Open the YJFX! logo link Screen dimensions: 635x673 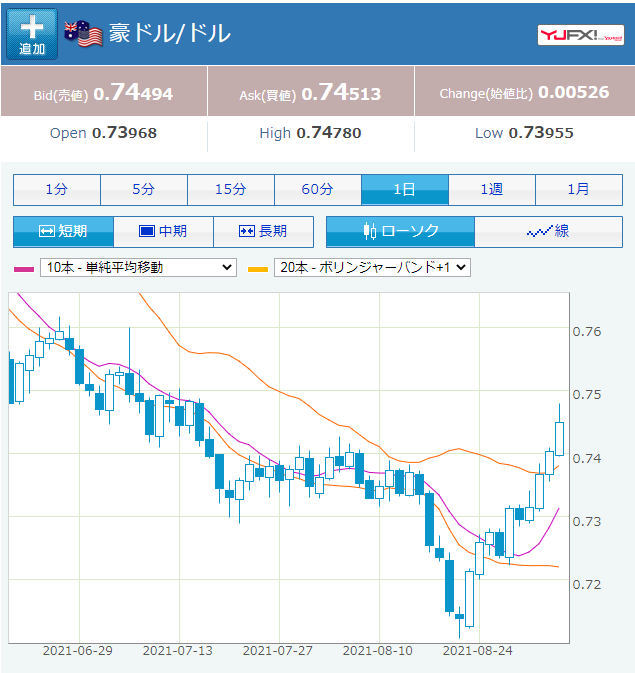click(580, 35)
